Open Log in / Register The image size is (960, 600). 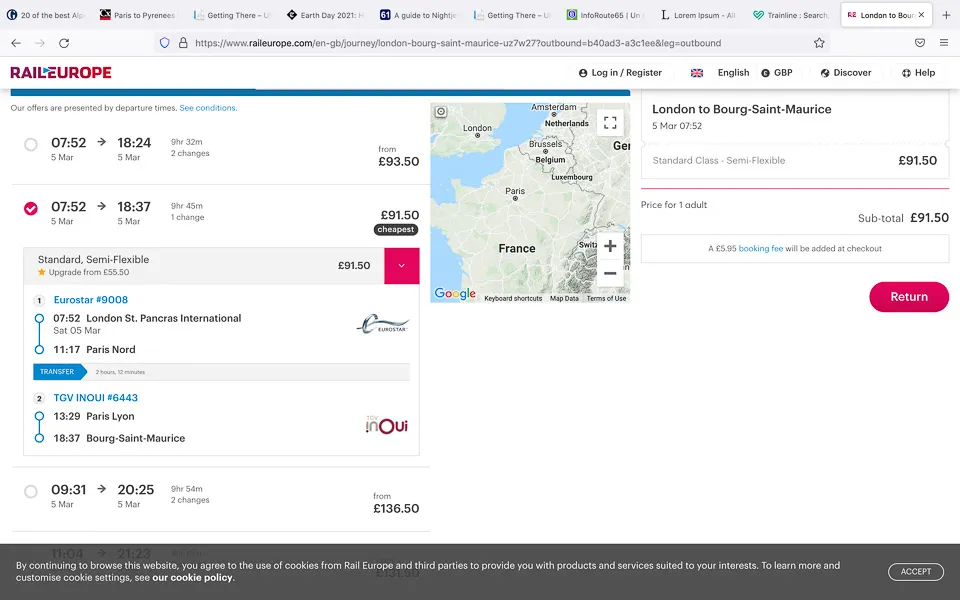[x=620, y=73]
